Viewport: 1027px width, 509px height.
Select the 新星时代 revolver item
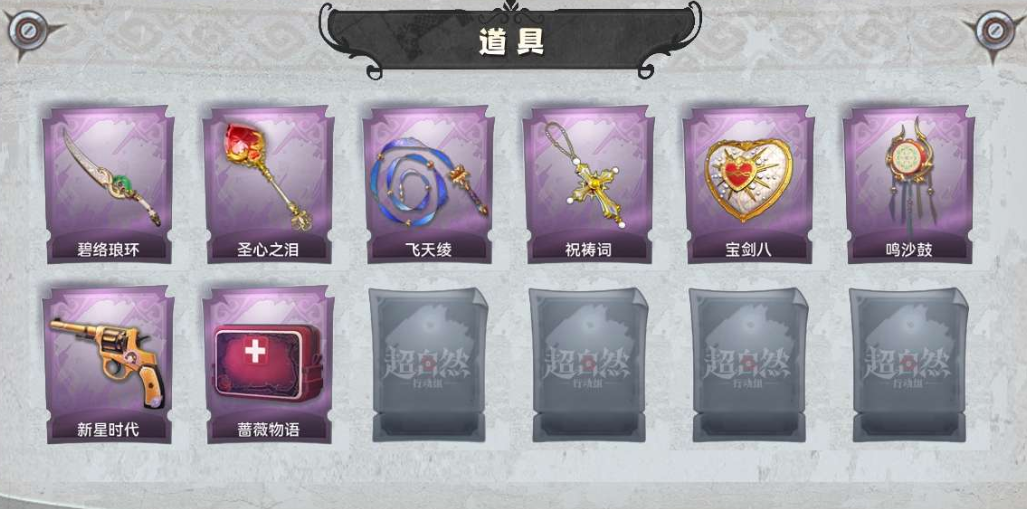pyautogui.click(x=109, y=364)
